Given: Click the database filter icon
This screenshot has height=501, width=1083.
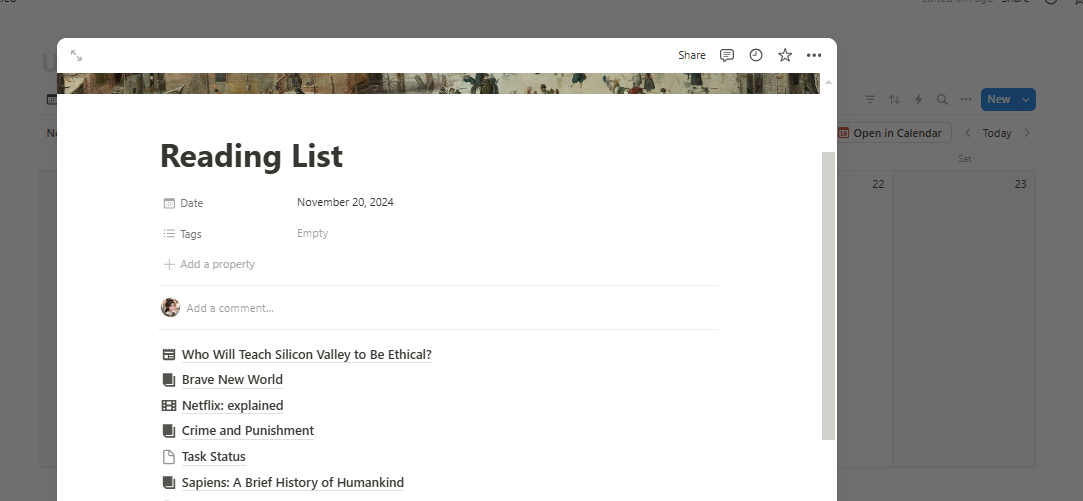Looking at the screenshot, I should (870, 100).
